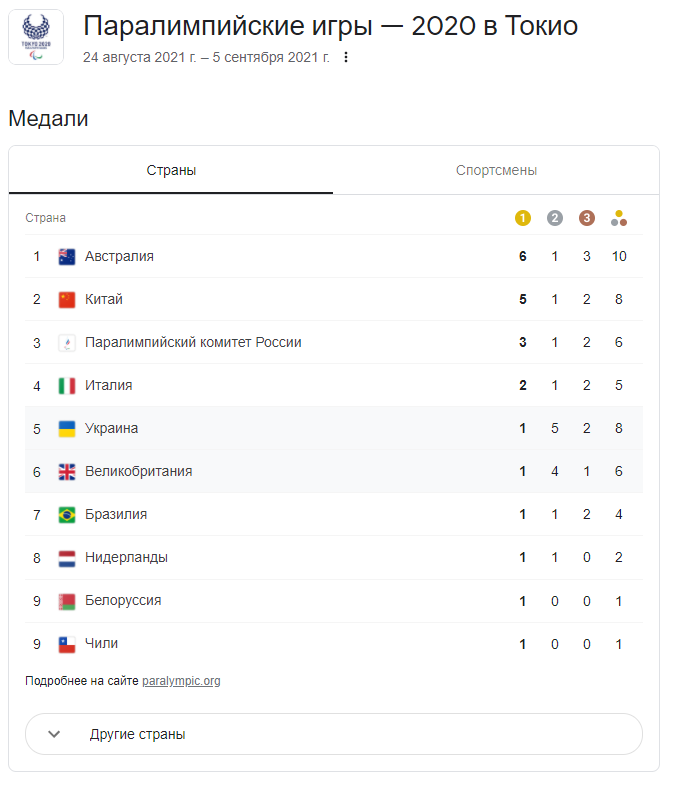
Task: Switch to the Спортсмены tab
Action: pos(496,170)
